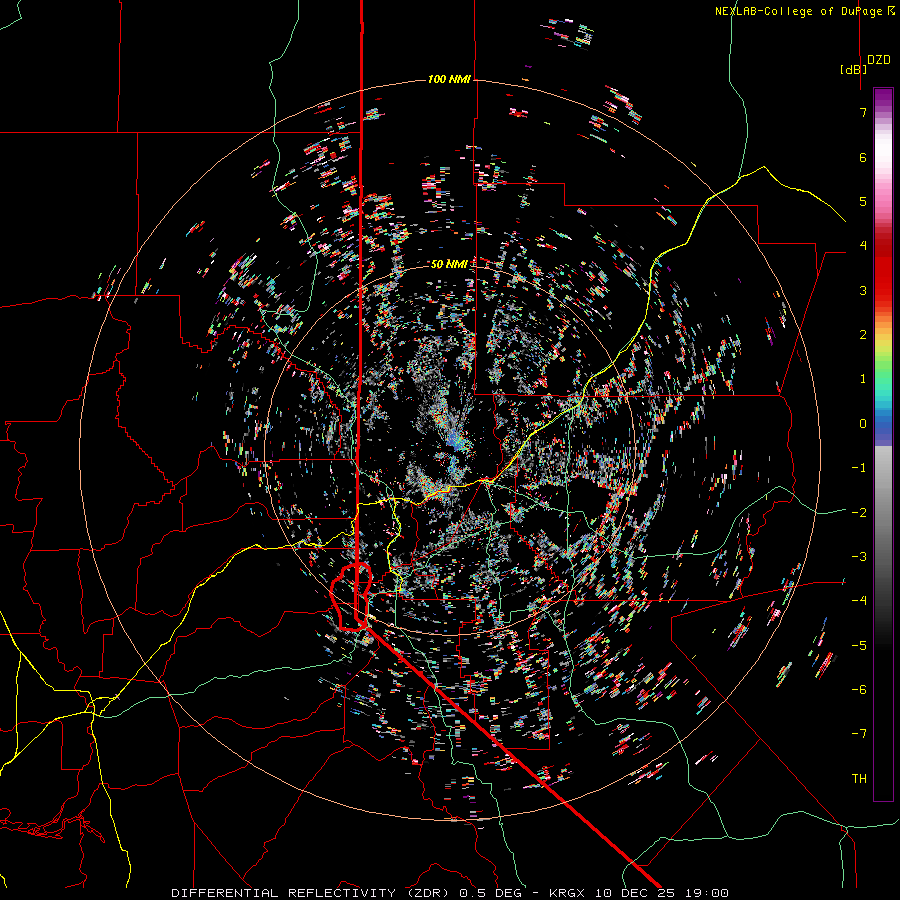Click the 2 dB scale label
This screenshot has width=900, height=900.
click(863, 335)
